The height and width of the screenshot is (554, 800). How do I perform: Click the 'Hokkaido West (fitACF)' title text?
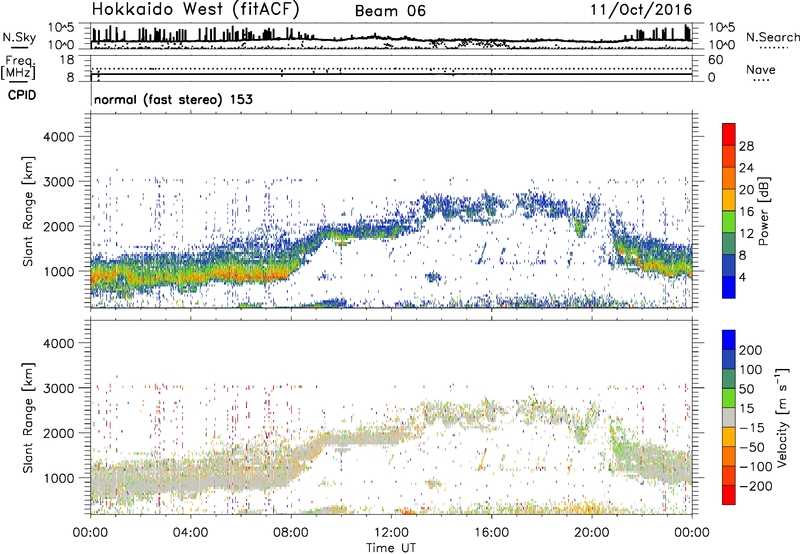[195, 9]
